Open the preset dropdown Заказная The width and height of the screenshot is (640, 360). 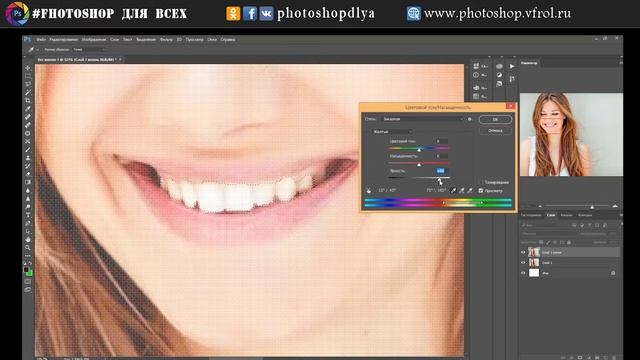click(x=422, y=119)
